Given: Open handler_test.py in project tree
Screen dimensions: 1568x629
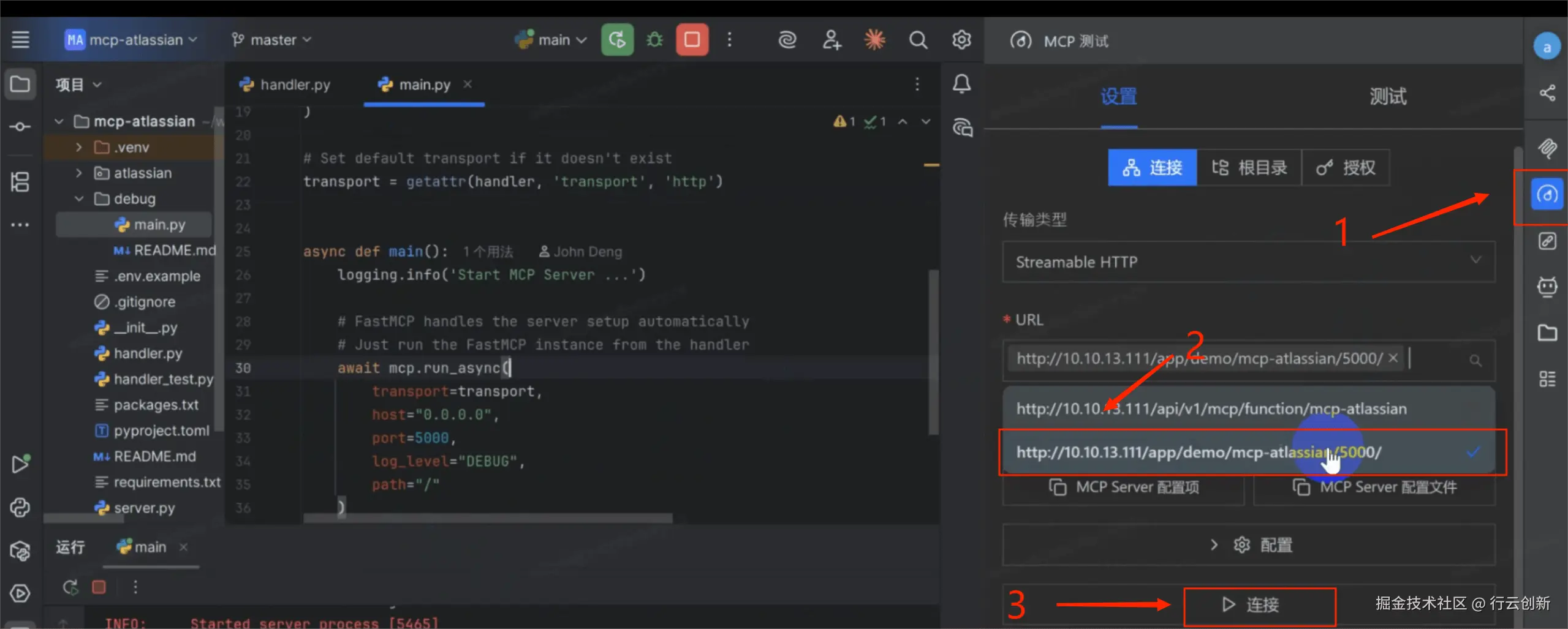Looking at the screenshot, I should coord(154,379).
